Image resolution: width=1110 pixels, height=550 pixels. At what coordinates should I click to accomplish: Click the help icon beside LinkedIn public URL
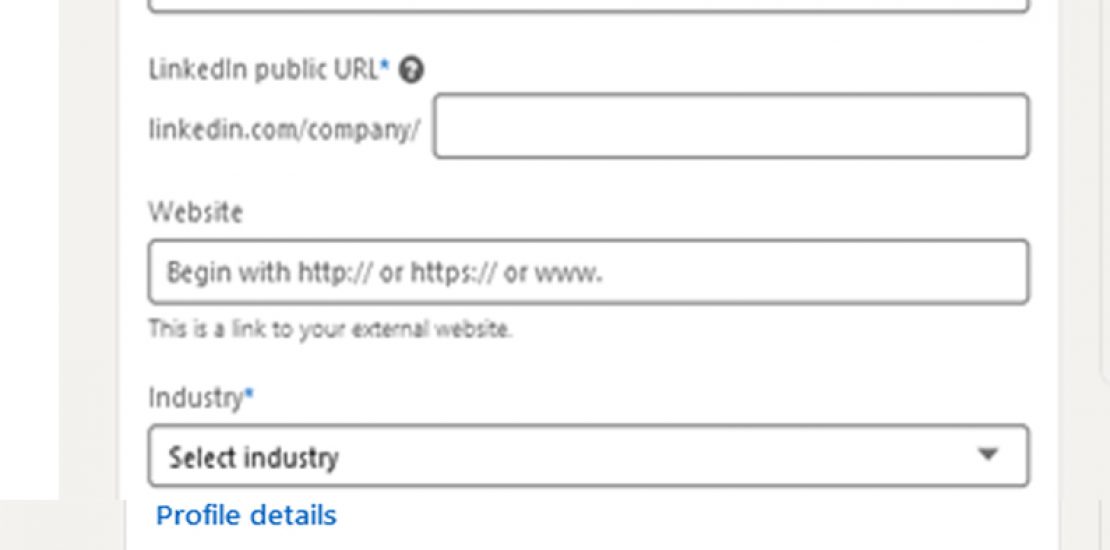(411, 70)
